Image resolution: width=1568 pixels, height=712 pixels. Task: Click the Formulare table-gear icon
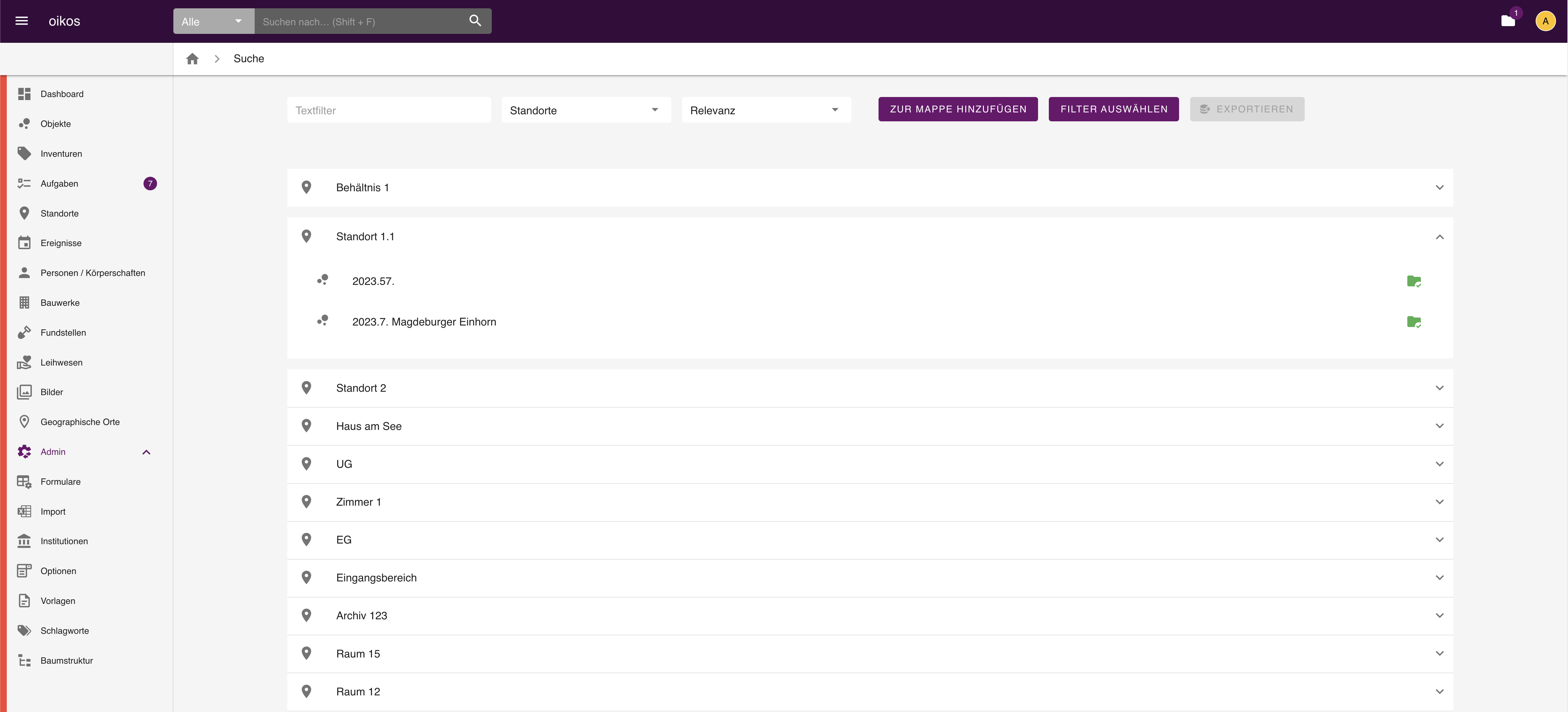click(24, 481)
